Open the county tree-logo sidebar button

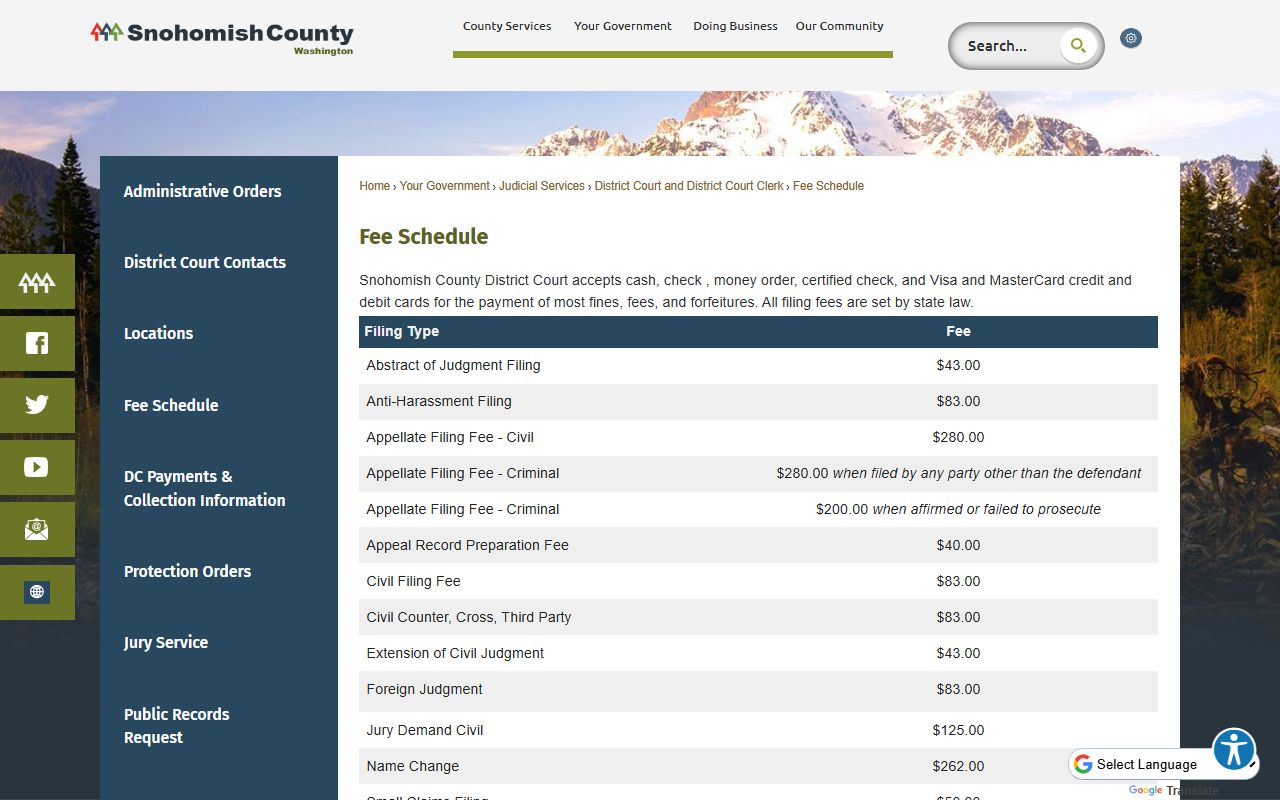pyautogui.click(x=37, y=282)
